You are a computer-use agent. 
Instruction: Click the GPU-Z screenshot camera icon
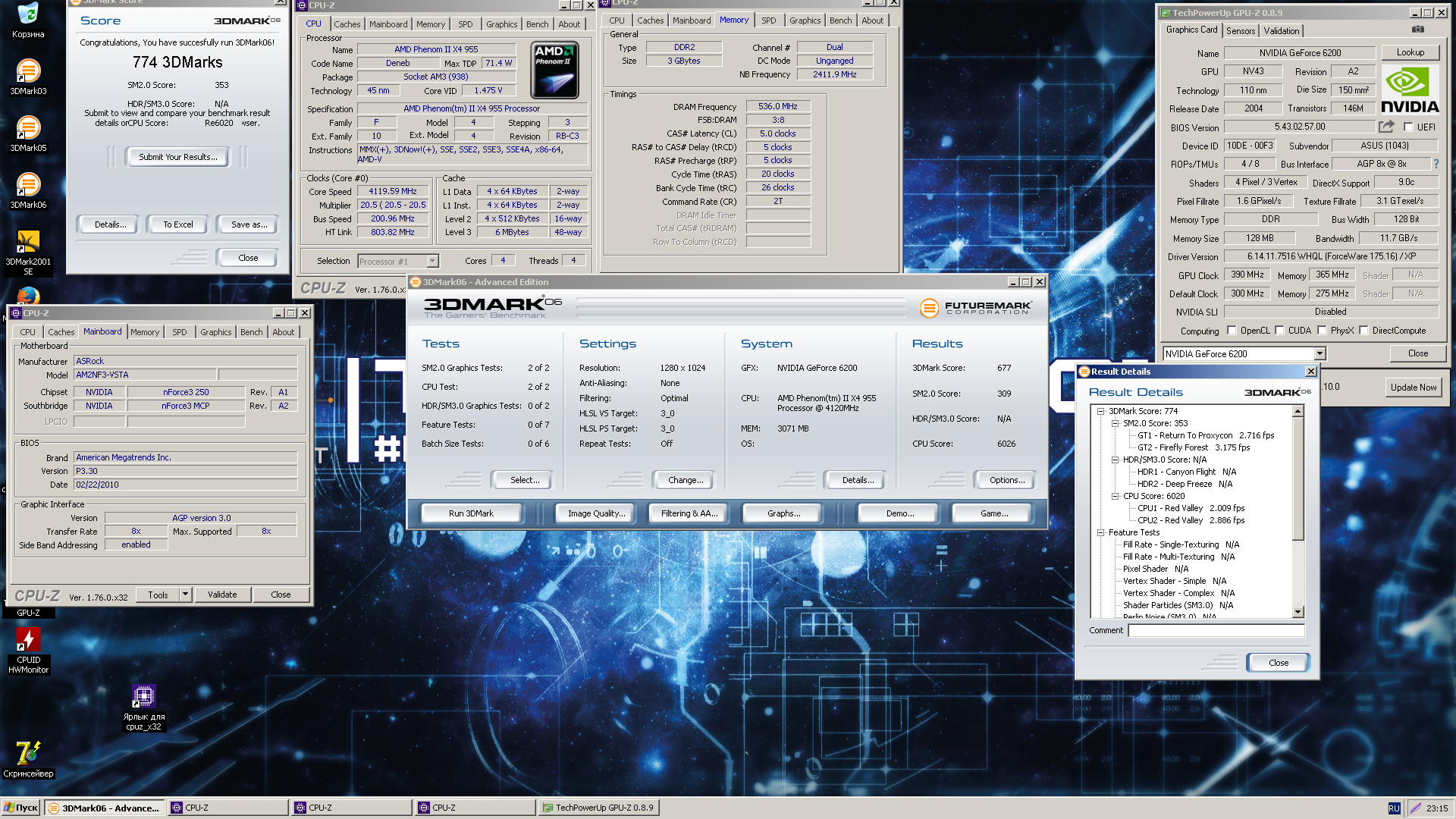(1417, 30)
